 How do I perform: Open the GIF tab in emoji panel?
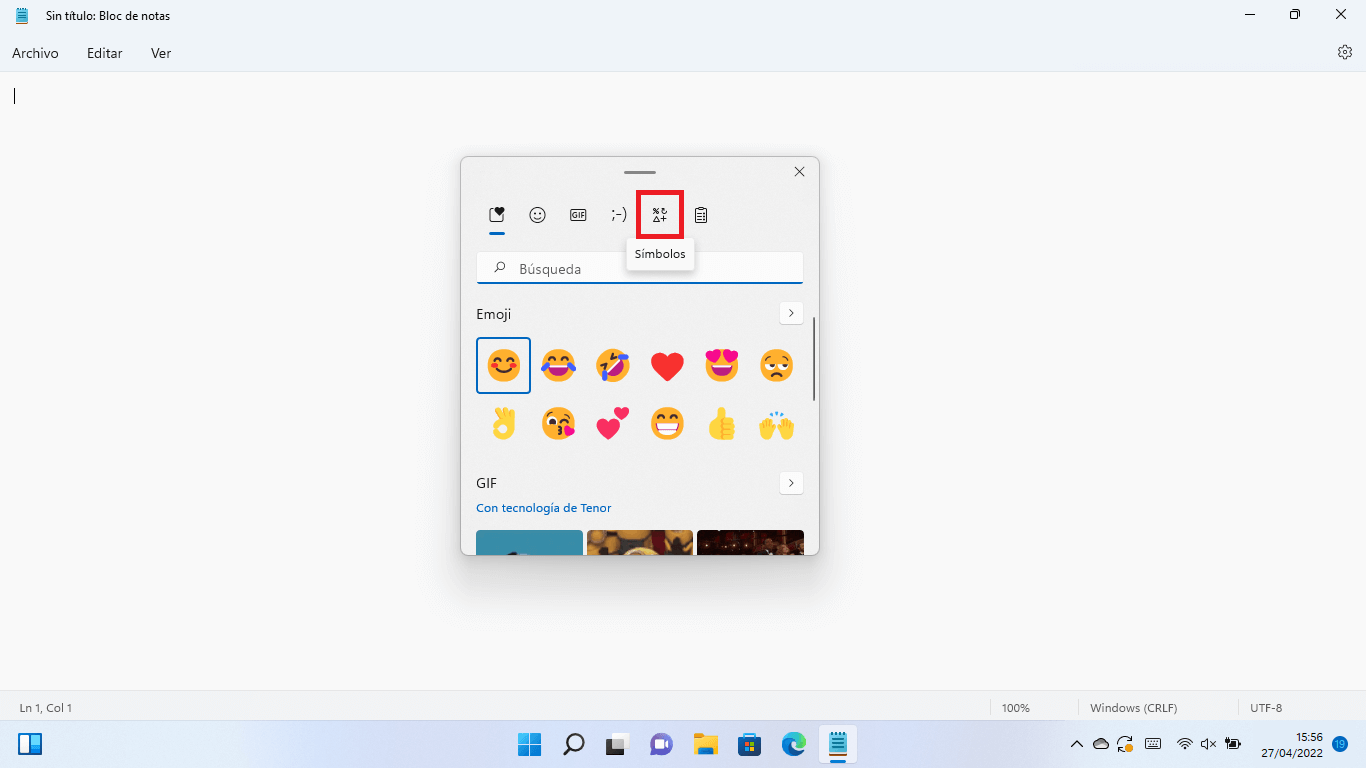pos(578,214)
